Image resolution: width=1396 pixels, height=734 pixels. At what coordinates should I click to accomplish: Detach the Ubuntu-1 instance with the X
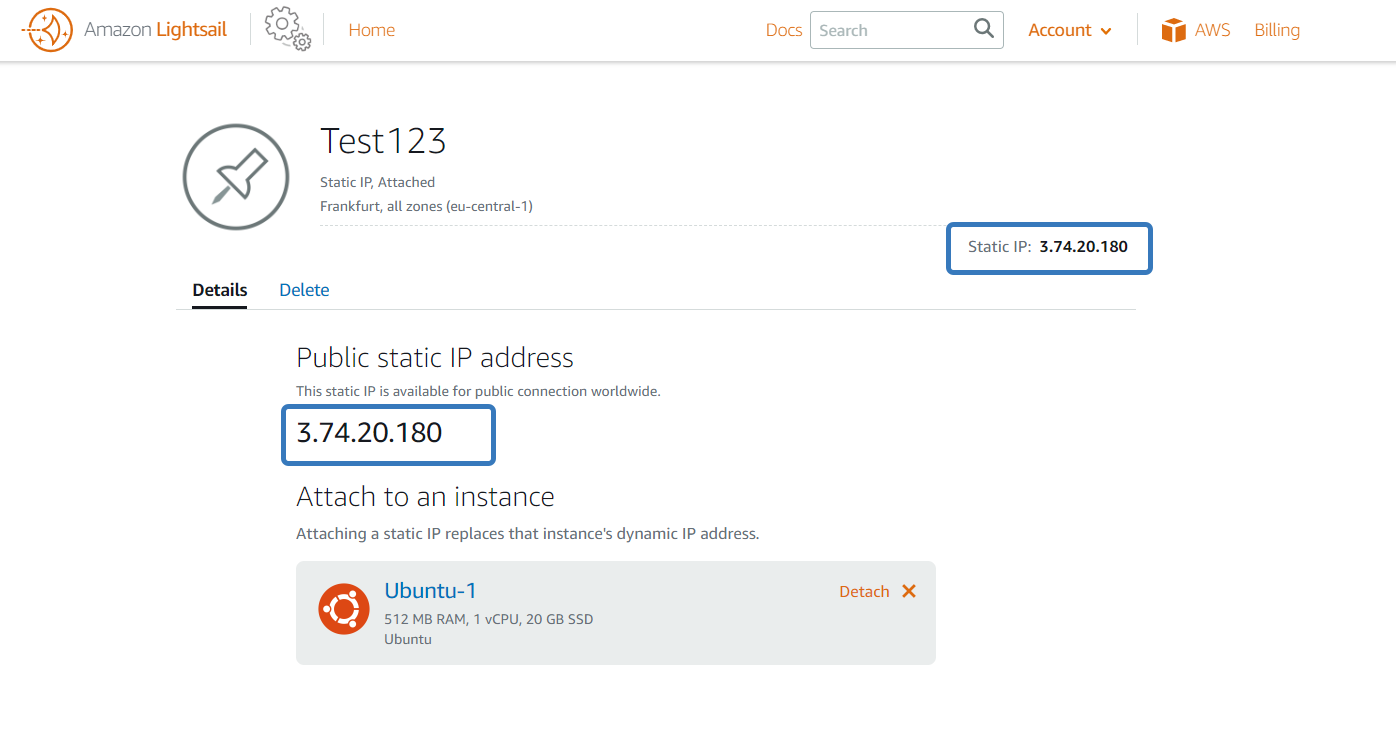coord(908,591)
